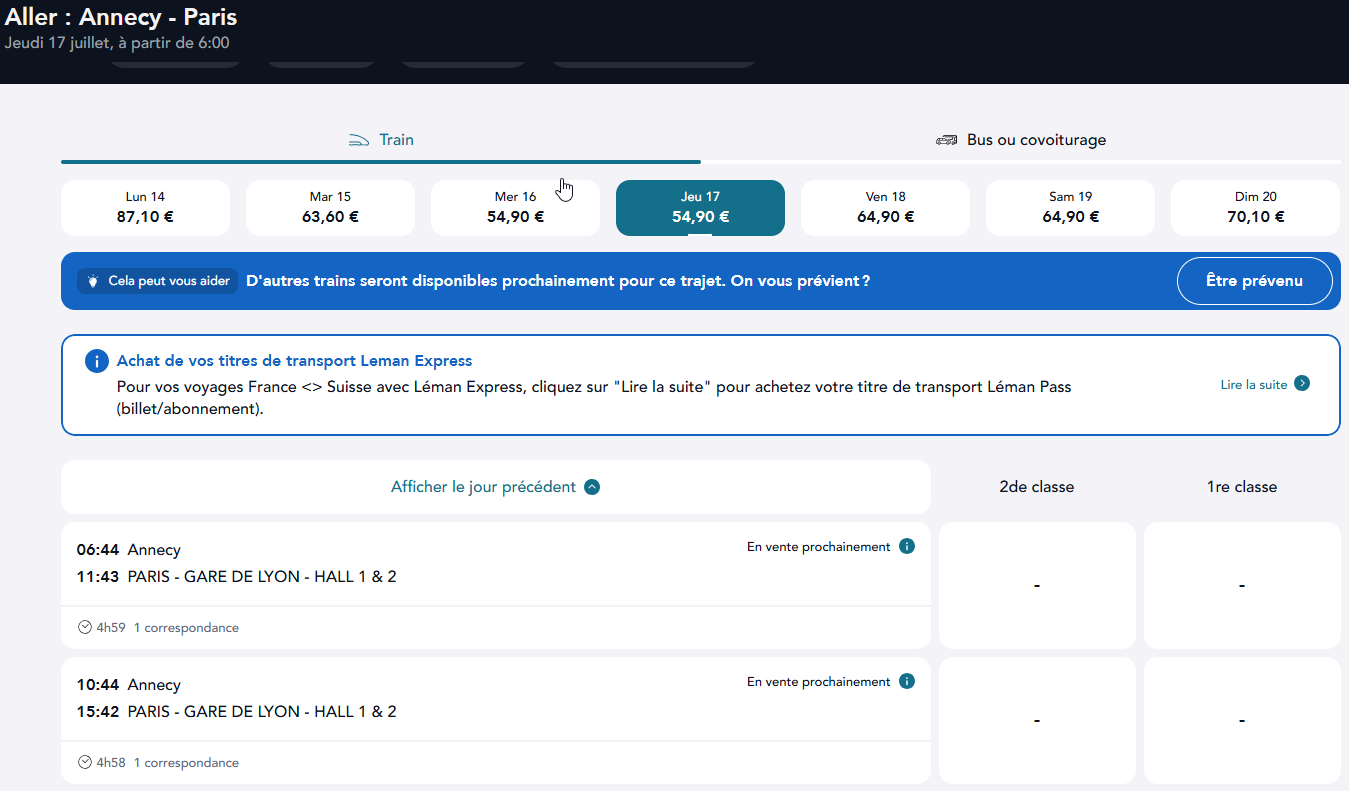The width and height of the screenshot is (1349, 791).
Task: Select 2de classe cell for 10:44 train
Action: click(x=1037, y=720)
